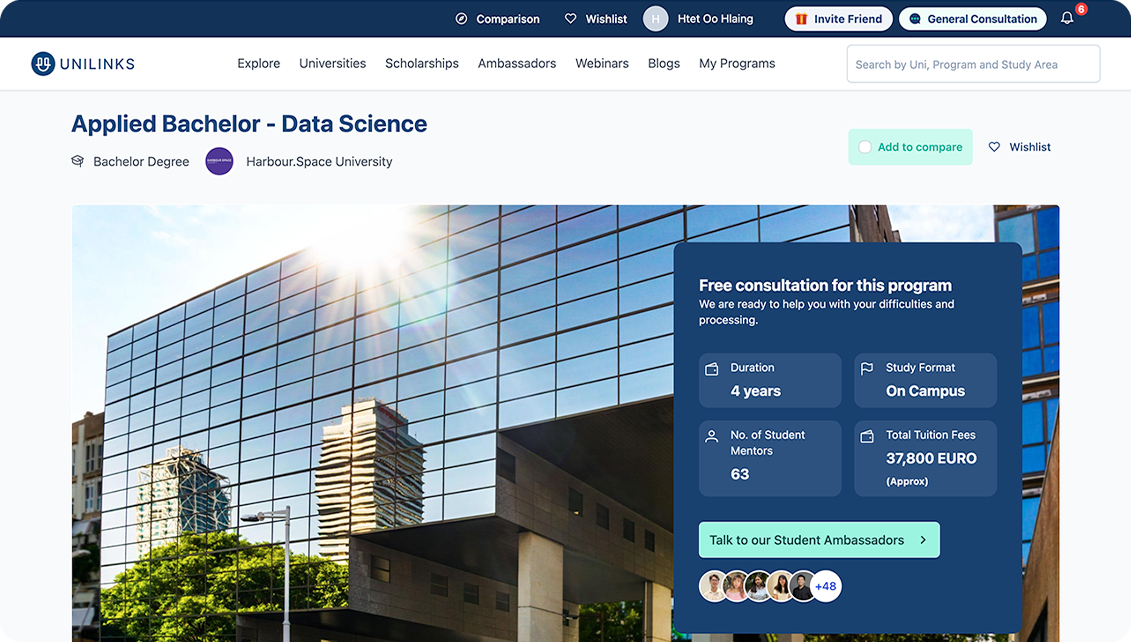The width and height of the screenshot is (1131, 642).
Task: Click the Applied Bachelor - Data Science title
Action: [x=249, y=123]
